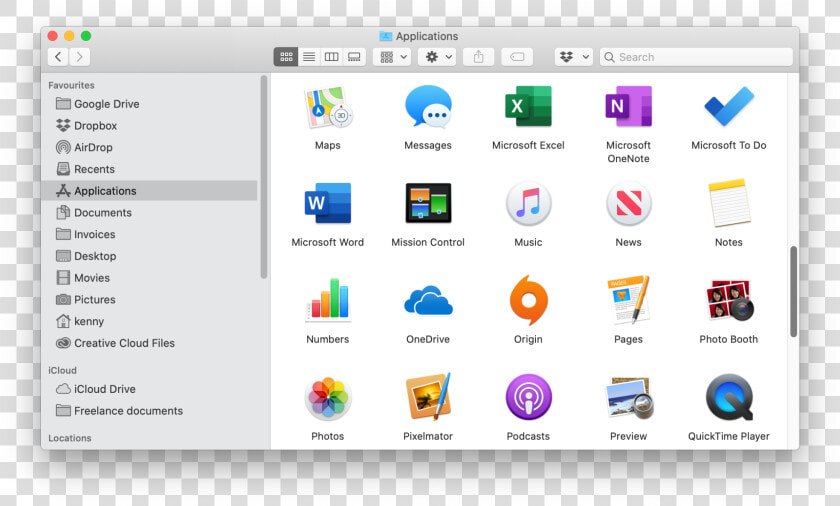Screen dimensions: 840x506
Task: Open the group-by arrangement dropdown
Action: pyautogui.click(x=392, y=57)
